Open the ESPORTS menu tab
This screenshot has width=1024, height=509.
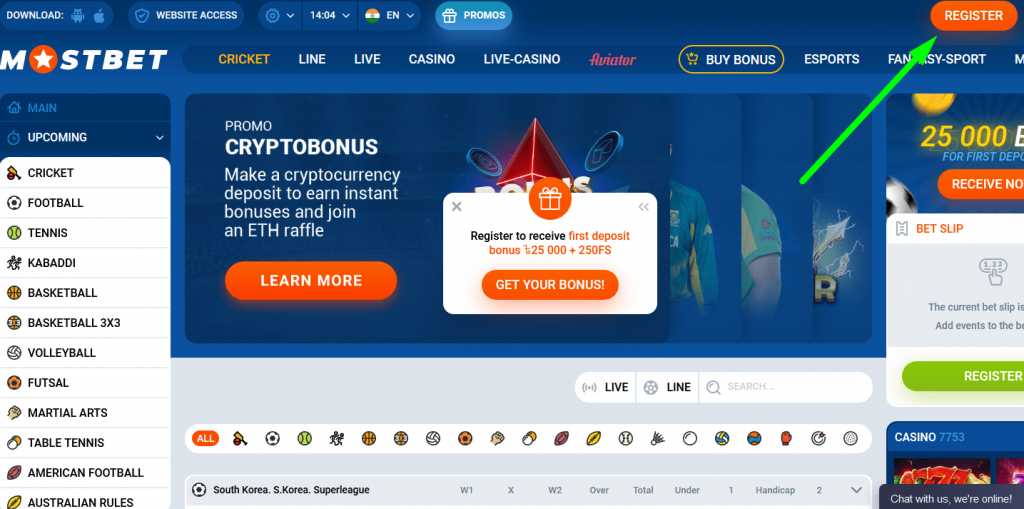click(x=831, y=59)
